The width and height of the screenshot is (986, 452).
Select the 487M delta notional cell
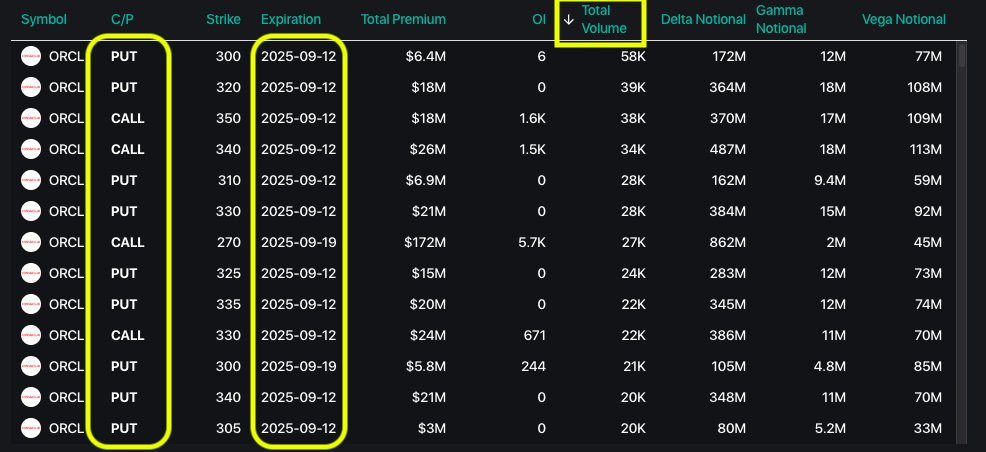[728, 149]
